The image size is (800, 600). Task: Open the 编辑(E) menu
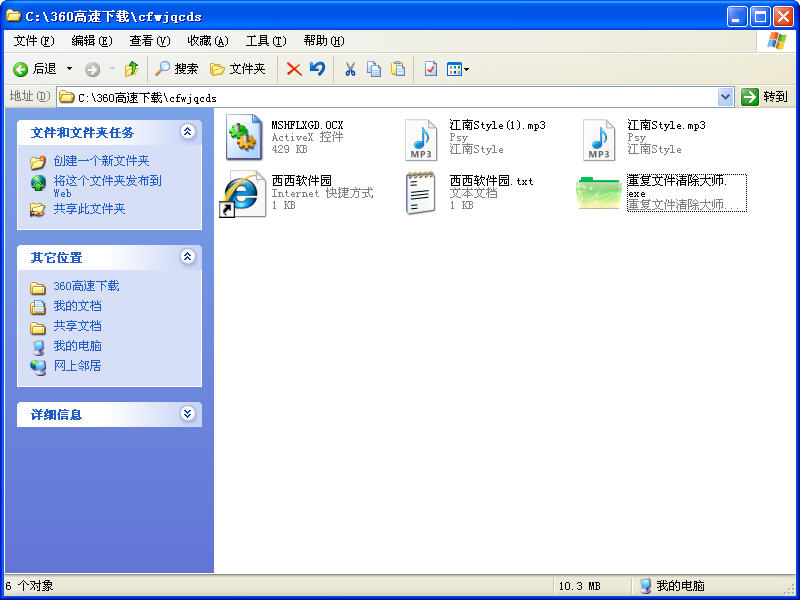[x=92, y=41]
